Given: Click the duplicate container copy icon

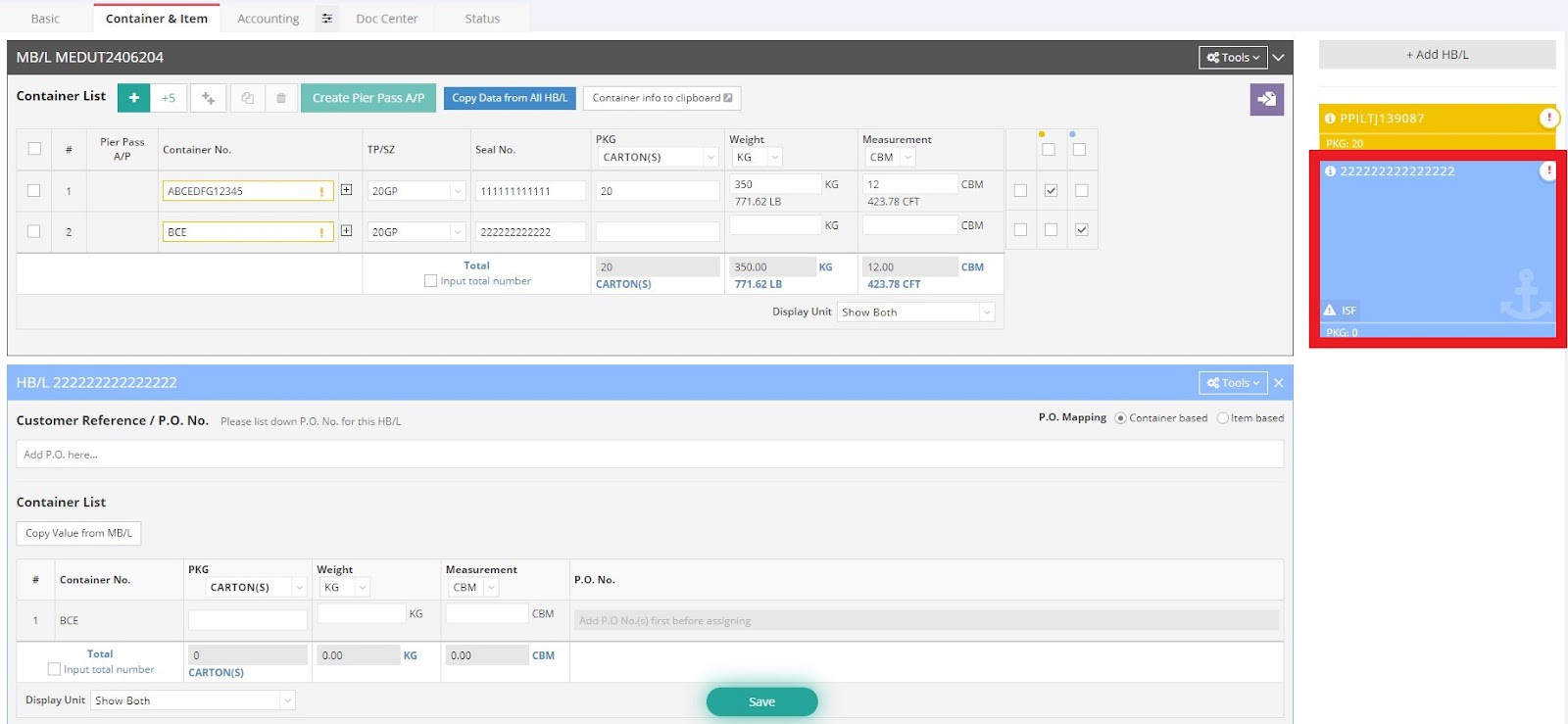Looking at the screenshot, I should 247,98.
